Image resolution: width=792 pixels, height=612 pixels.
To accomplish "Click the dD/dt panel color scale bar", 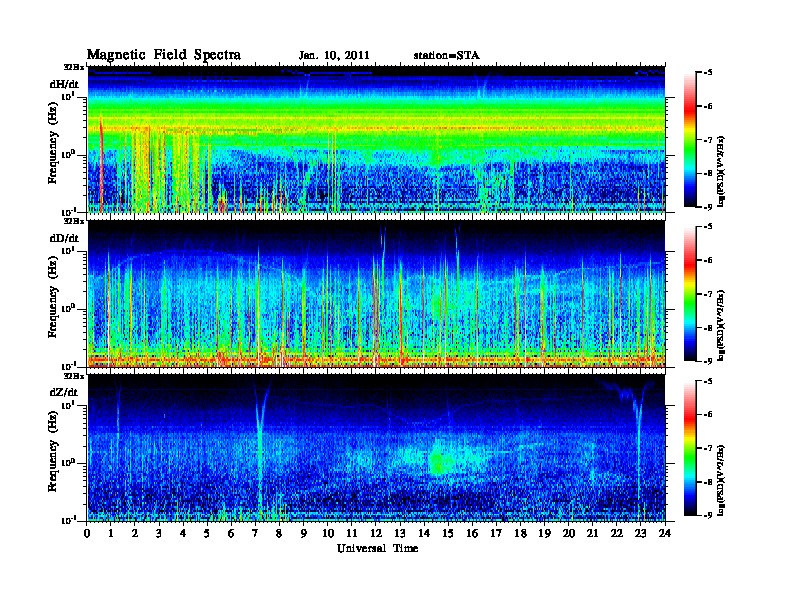I will point(690,294).
